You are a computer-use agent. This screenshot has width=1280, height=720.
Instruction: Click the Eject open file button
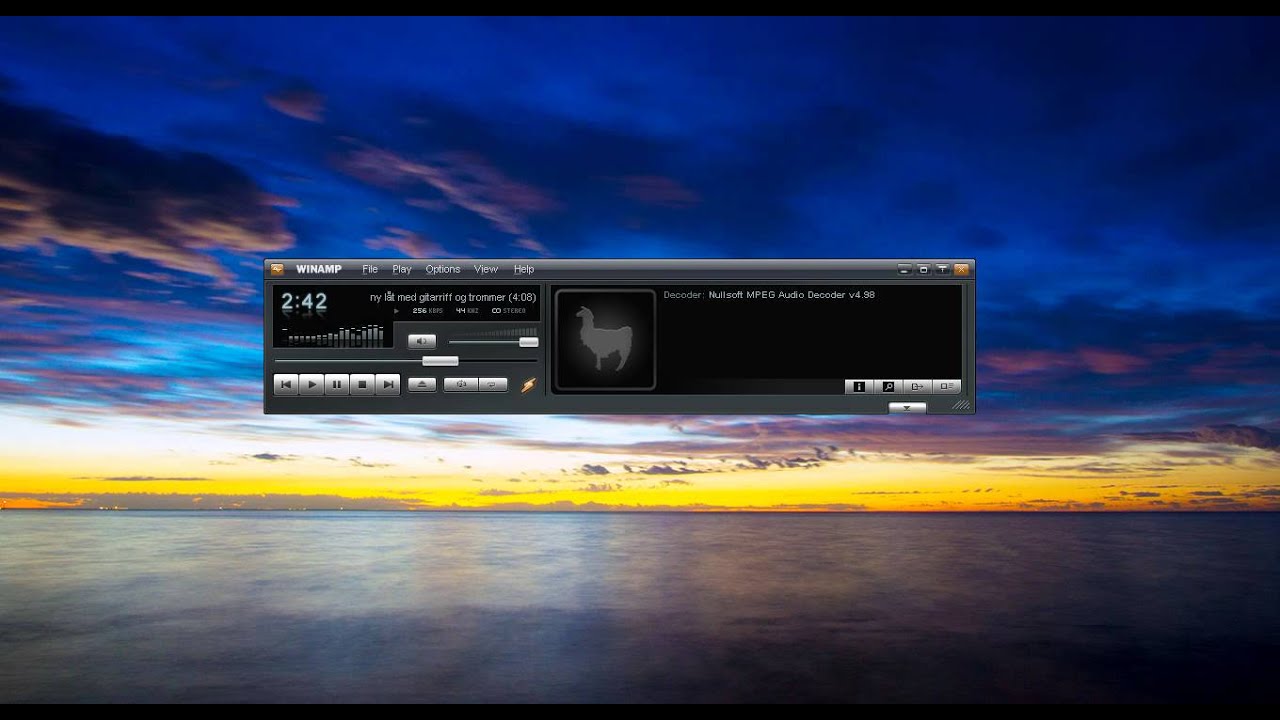(422, 384)
